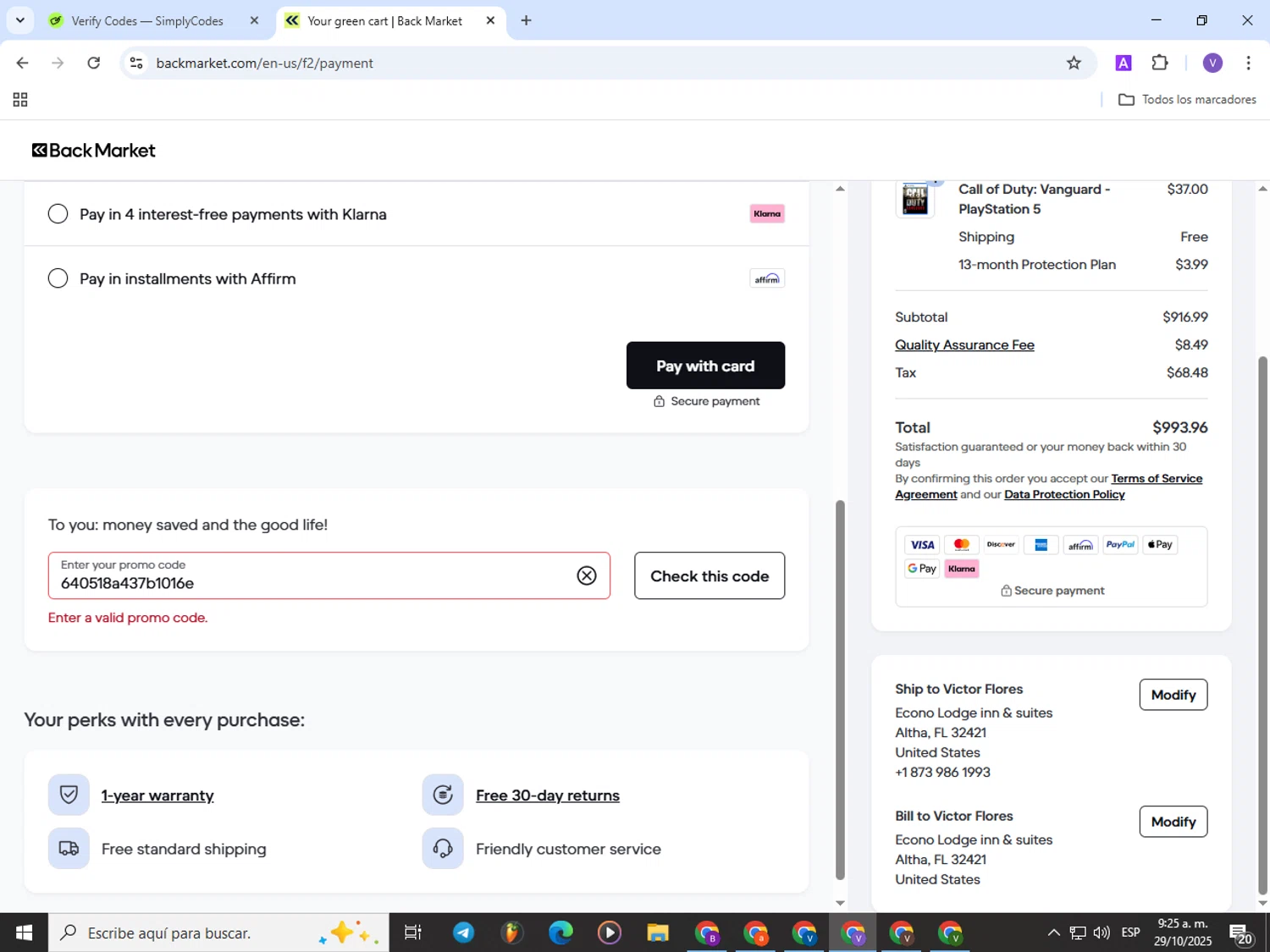The image size is (1270, 952).
Task: Click the address bar URL
Action: (264, 63)
